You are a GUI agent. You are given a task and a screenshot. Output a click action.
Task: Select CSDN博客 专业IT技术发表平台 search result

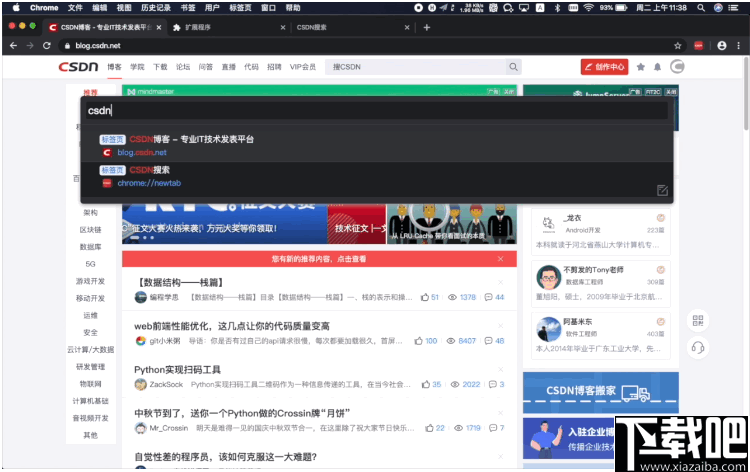pos(376,146)
